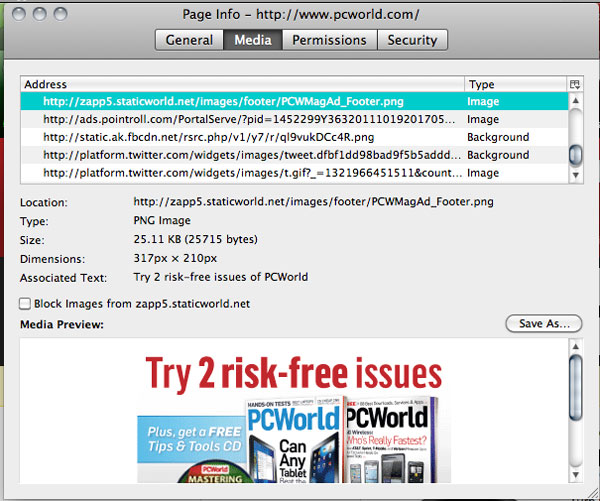Click the window resize grip corner

tap(592, 493)
